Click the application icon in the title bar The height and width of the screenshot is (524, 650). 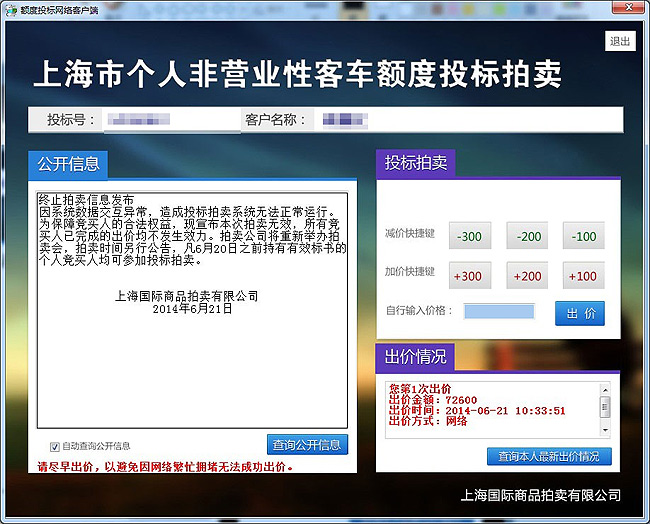tap(9, 8)
